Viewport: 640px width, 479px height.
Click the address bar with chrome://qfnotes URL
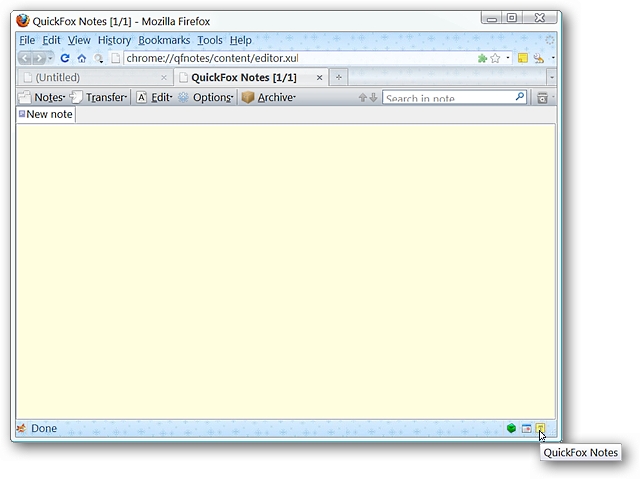point(300,58)
